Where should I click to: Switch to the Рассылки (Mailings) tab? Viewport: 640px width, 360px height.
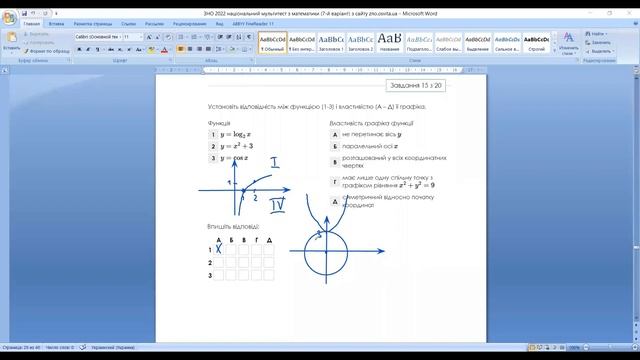pos(154,24)
